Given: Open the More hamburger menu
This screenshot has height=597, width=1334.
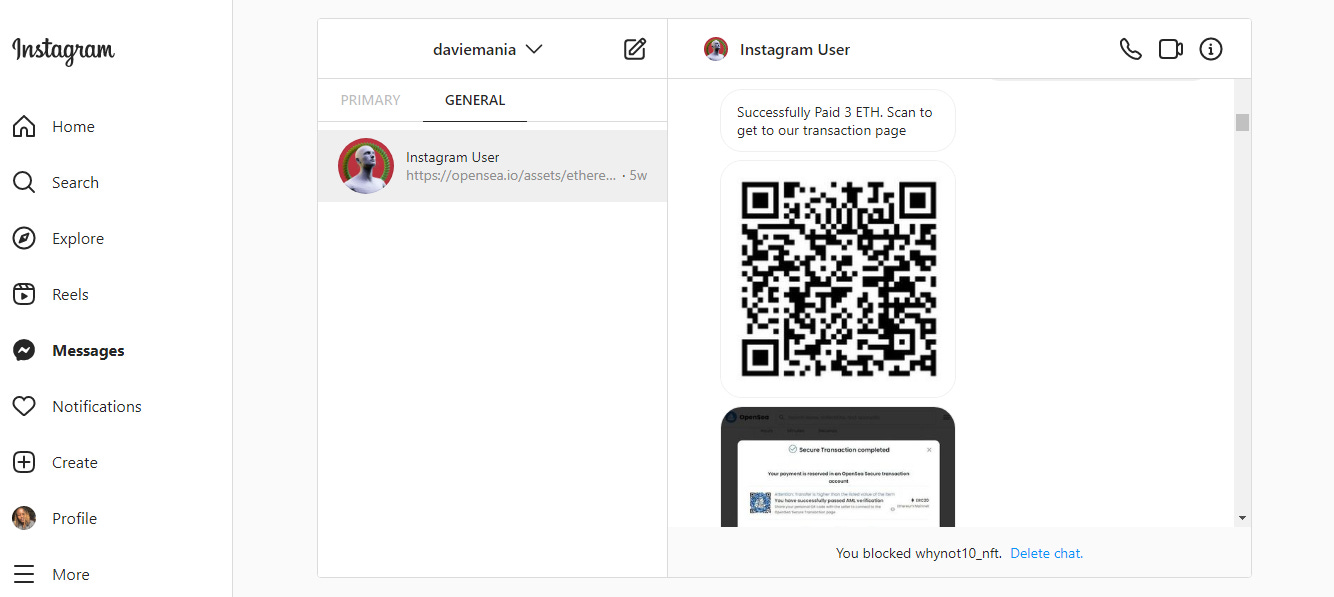Looking at the screenshot, I should point(24,575).
